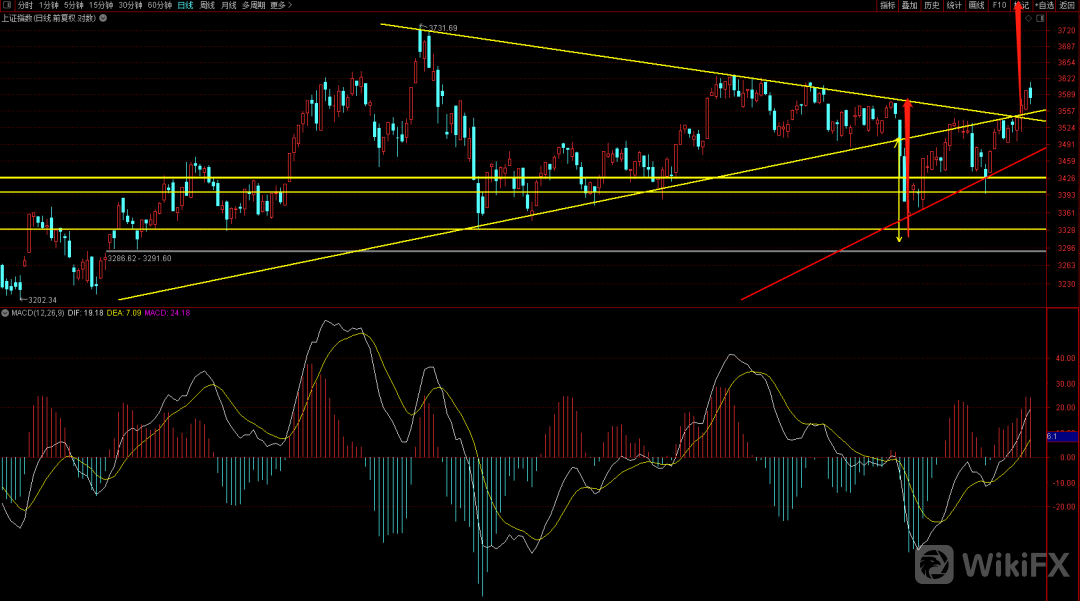The height and width of the screenshot is (601, 1080).
Task: Add to watchlist with +自选
Action: point(1045,5)
